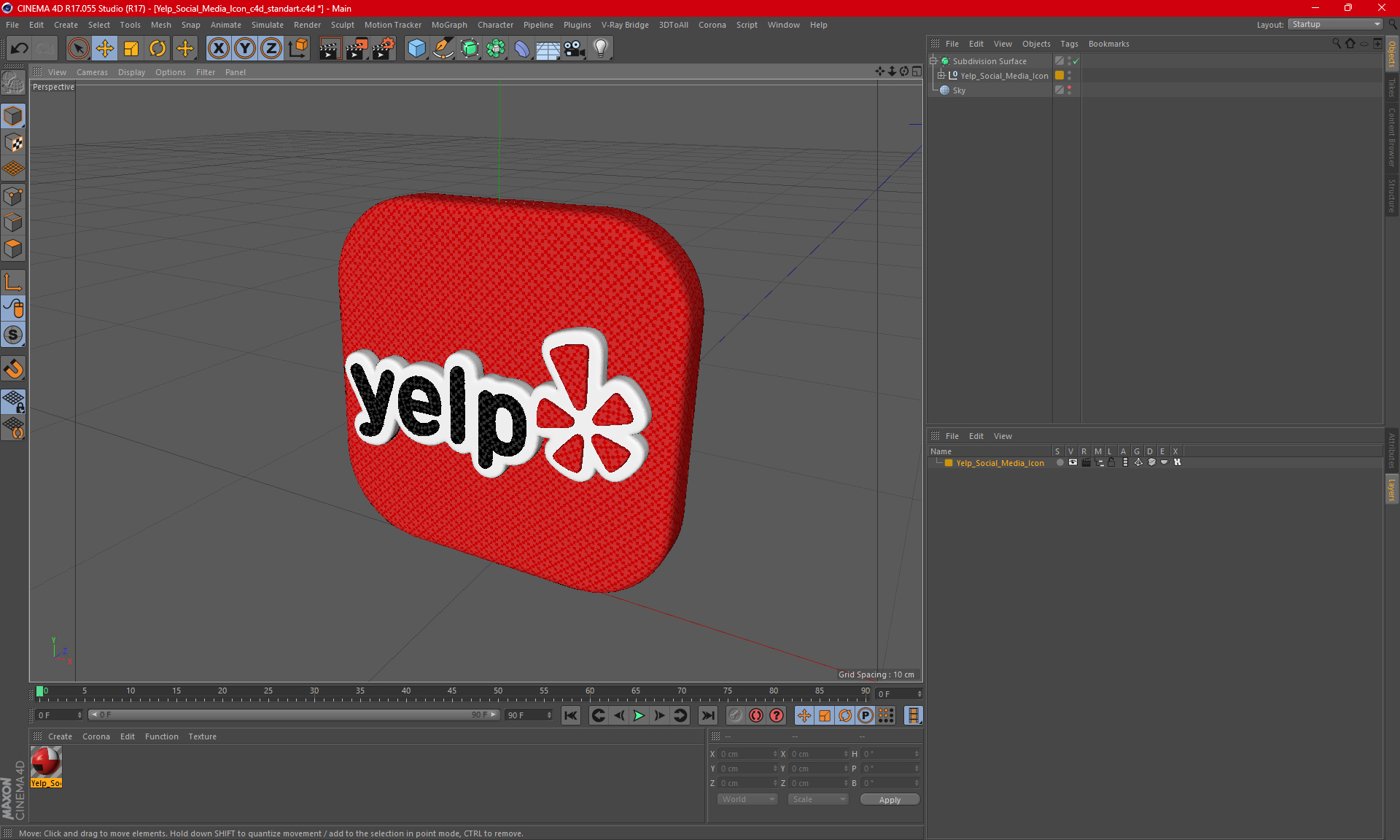The height and width of the screenshot is (840, 1400).
Task: Select the Yelp_Soc material thumbnail
Action: pos(46,766)
